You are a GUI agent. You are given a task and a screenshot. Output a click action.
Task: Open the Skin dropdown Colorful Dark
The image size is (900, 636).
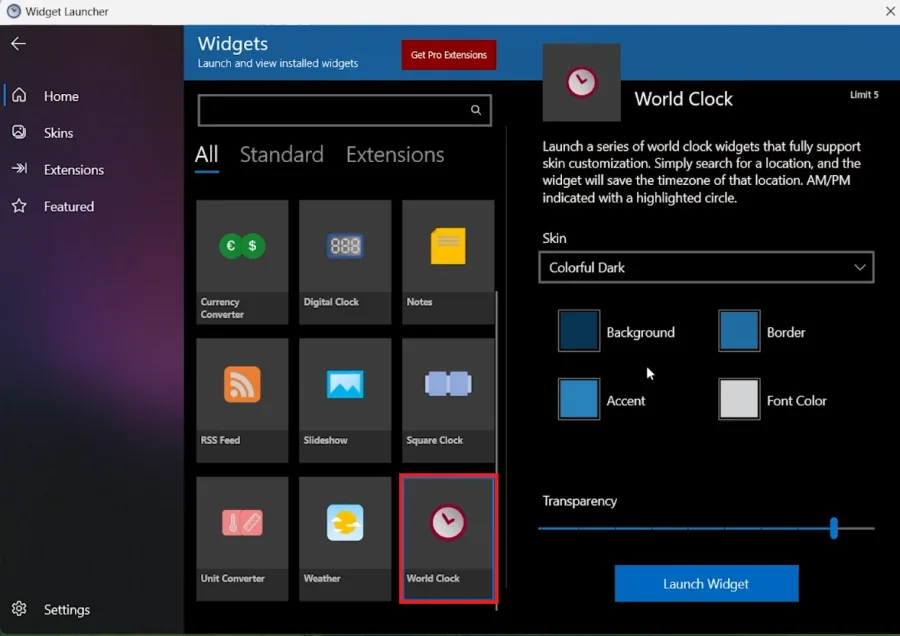click(706, 267)
